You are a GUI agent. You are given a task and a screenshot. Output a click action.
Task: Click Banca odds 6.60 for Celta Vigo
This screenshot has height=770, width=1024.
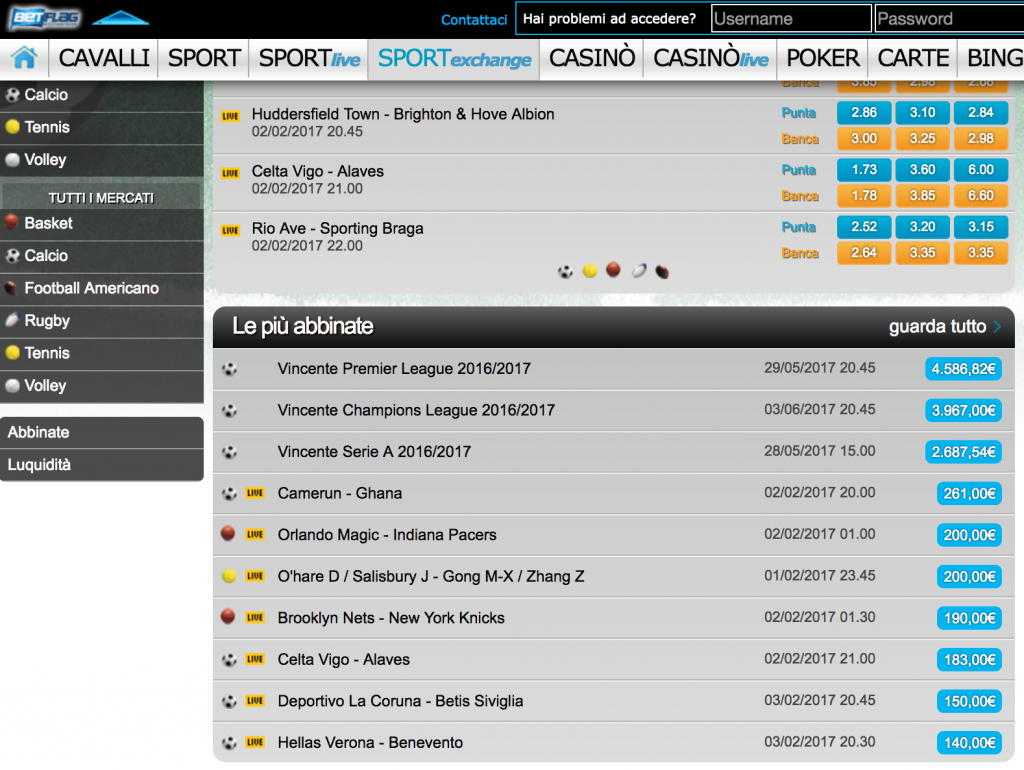click(x=981, y=196)
